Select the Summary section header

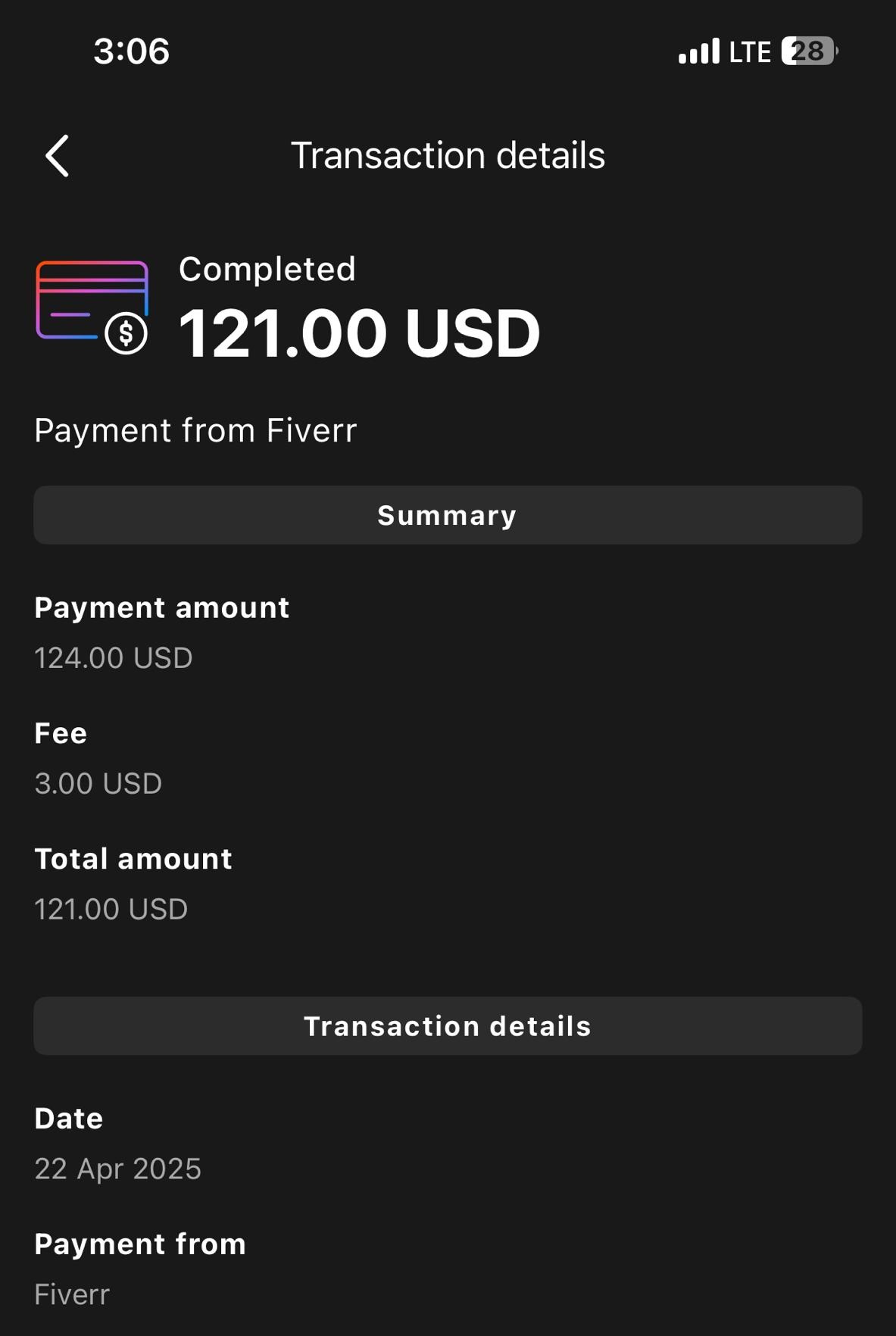(448, 515)
